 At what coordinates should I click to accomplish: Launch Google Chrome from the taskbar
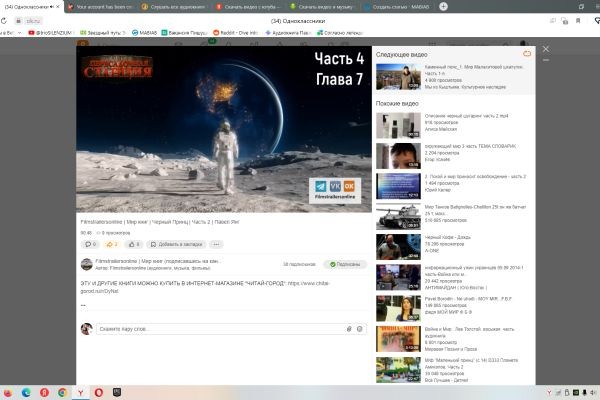pyautogui.click(x=62, y=393)
